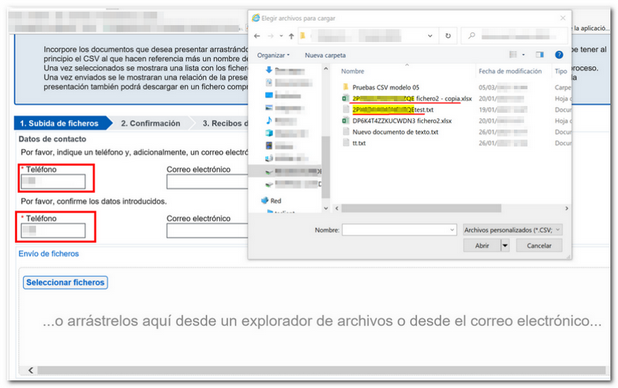Switch to 2. Confirmación step
This screenshot has height=388, width=618.
[x=151, y=123]
